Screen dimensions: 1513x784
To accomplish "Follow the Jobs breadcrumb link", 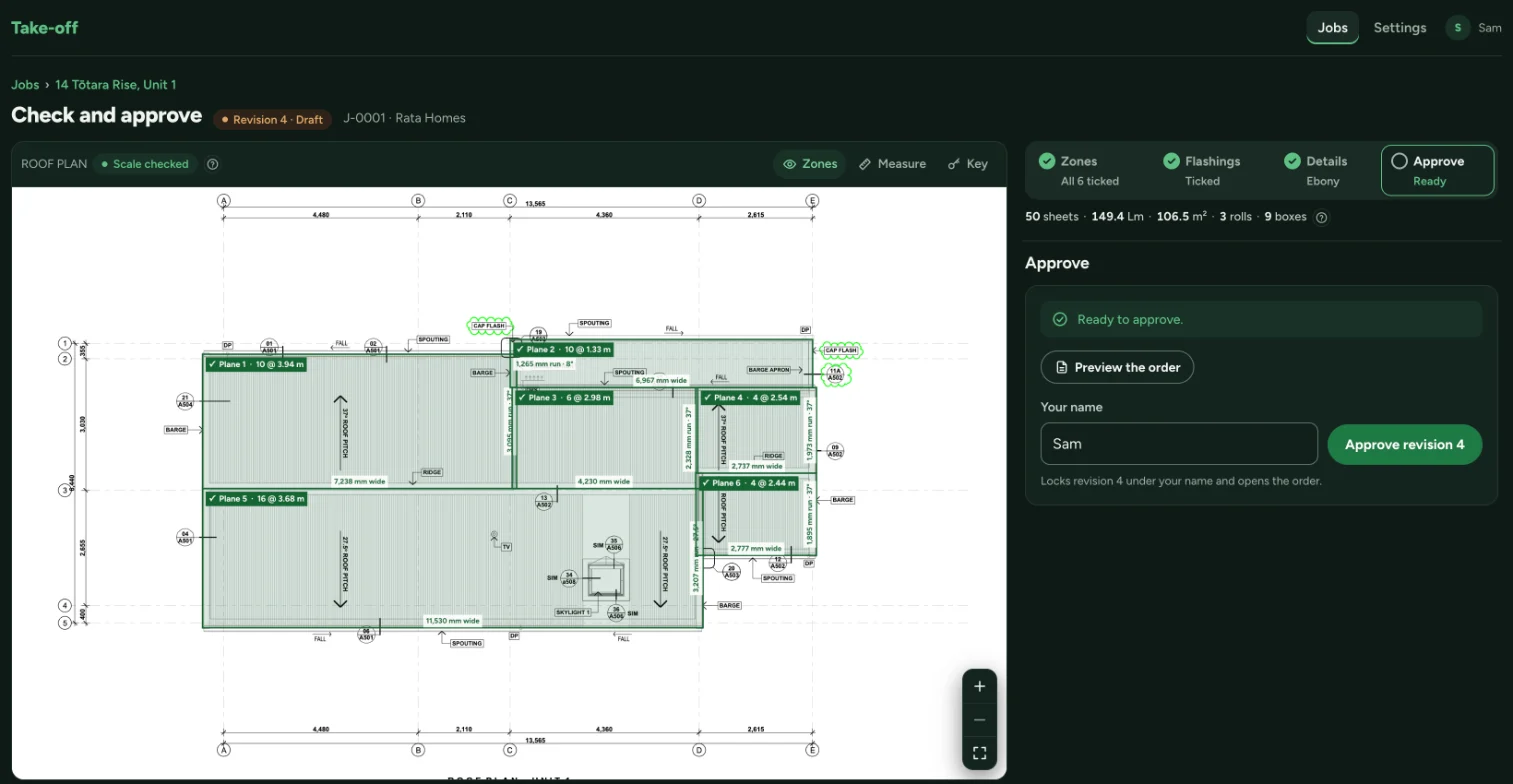I will pyautogui.click(x=25, y=85).
